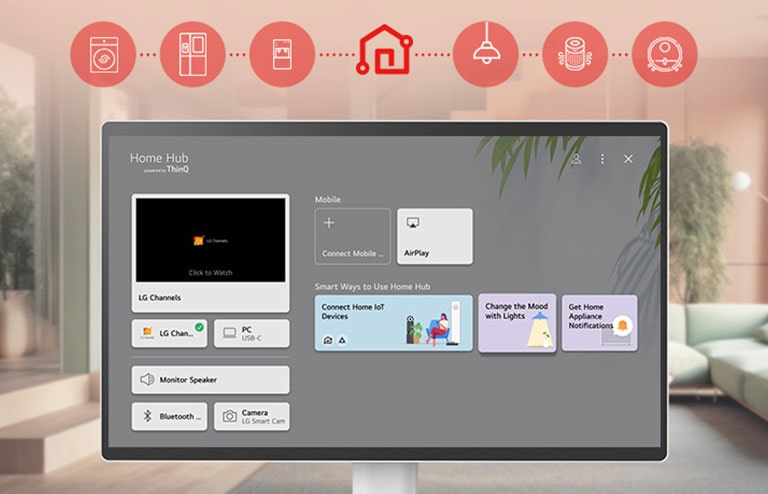Click the 'Click to Watch' text

pos(211,273)
